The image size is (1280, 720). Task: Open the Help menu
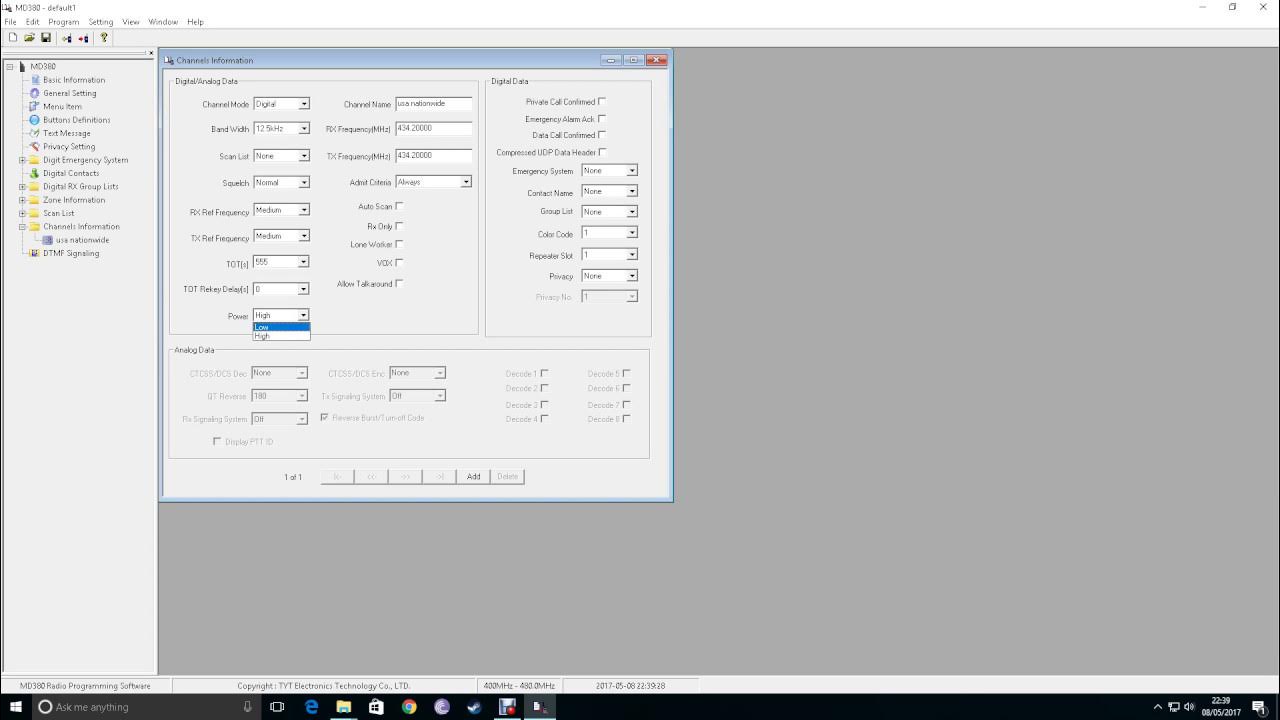coord(195,22)
